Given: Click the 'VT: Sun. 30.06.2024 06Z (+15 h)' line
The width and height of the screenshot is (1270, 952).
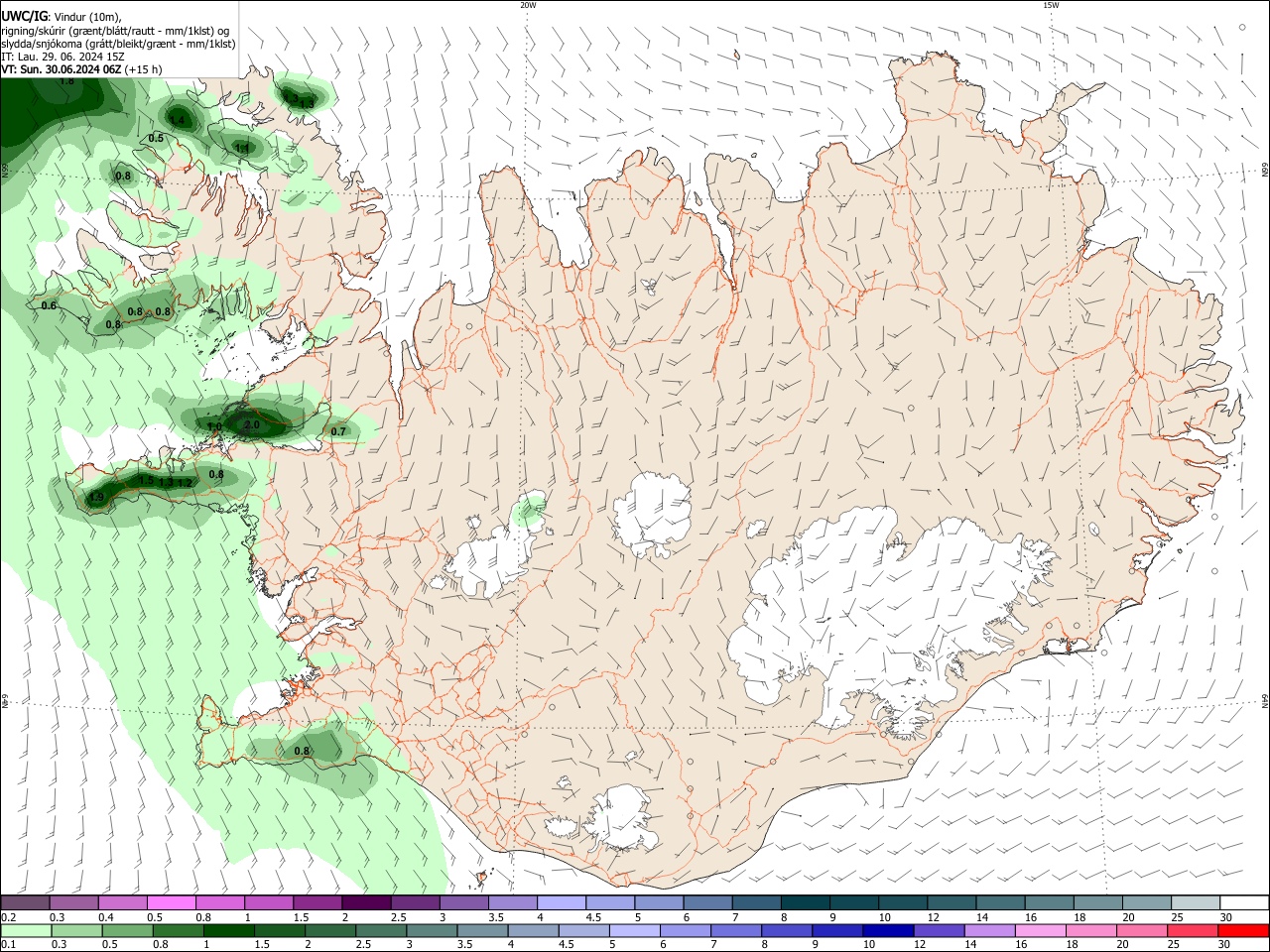Looking at the screenshot, I should (81, 69).
